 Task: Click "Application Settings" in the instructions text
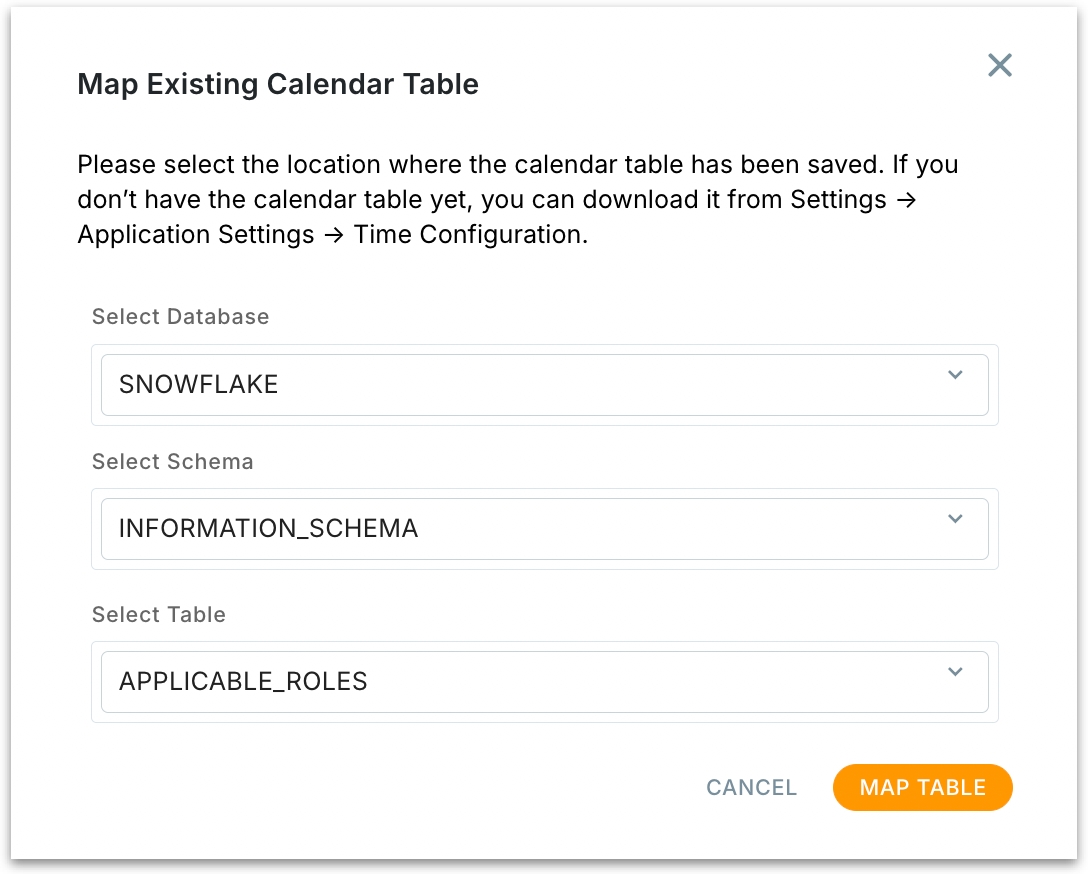pos(198,236)
